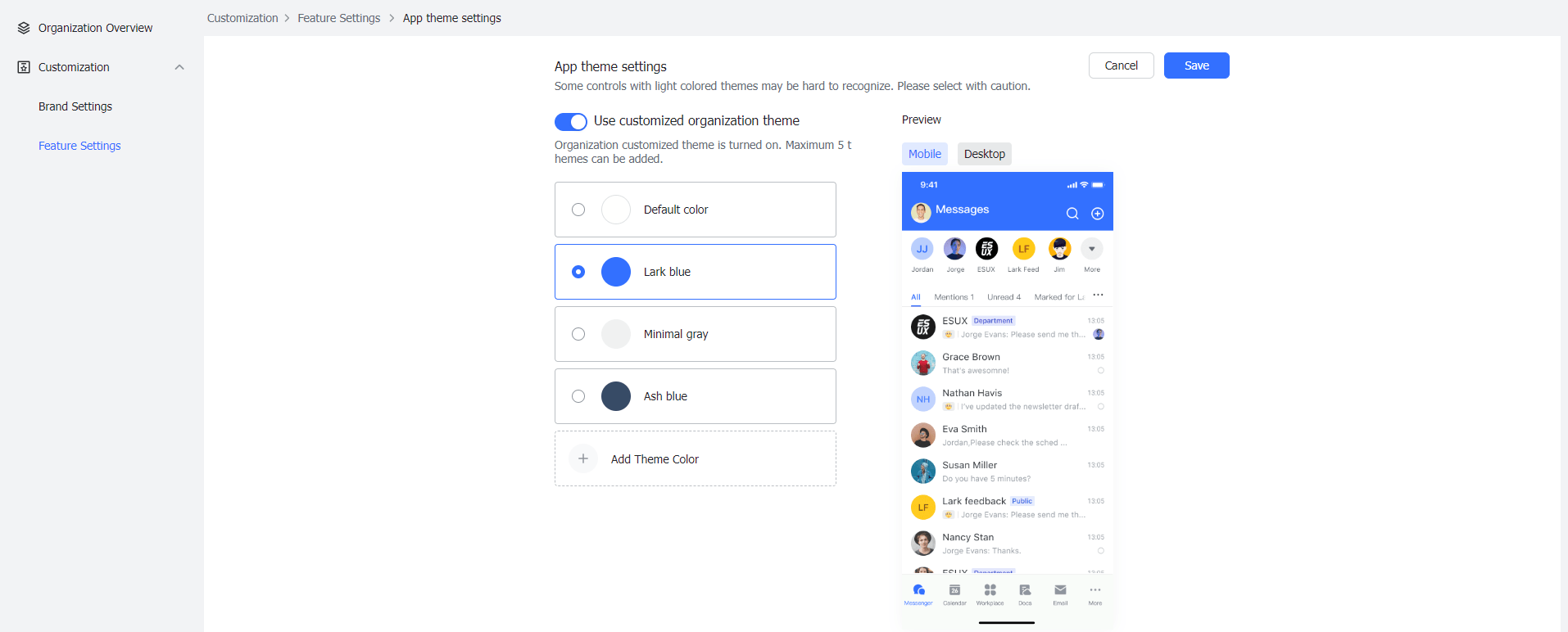
Task: Click the Jorge avatar in preview
Action: (x=954, y=249)
